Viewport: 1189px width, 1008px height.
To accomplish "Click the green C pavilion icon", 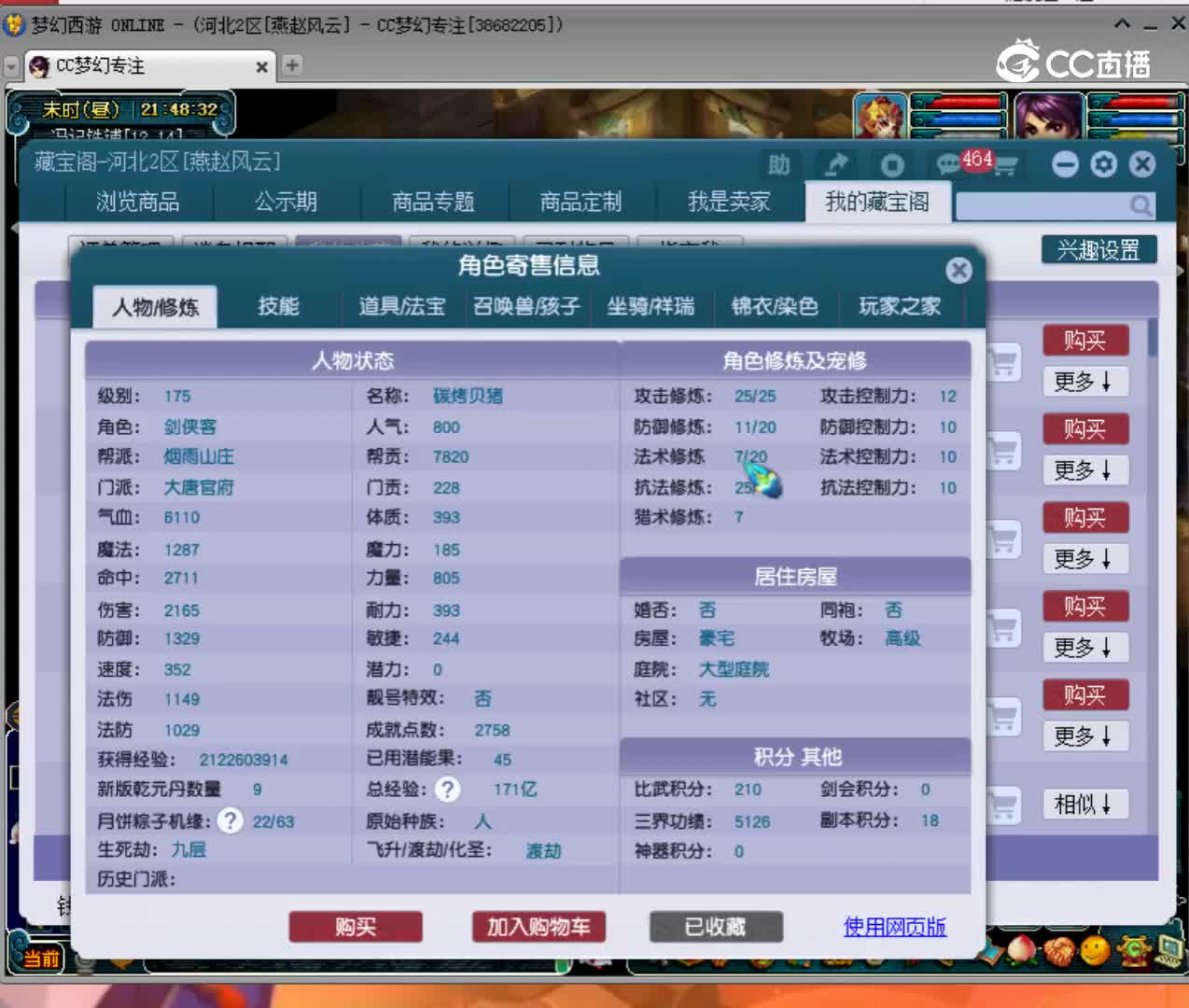I will [x=1135, y=950].
